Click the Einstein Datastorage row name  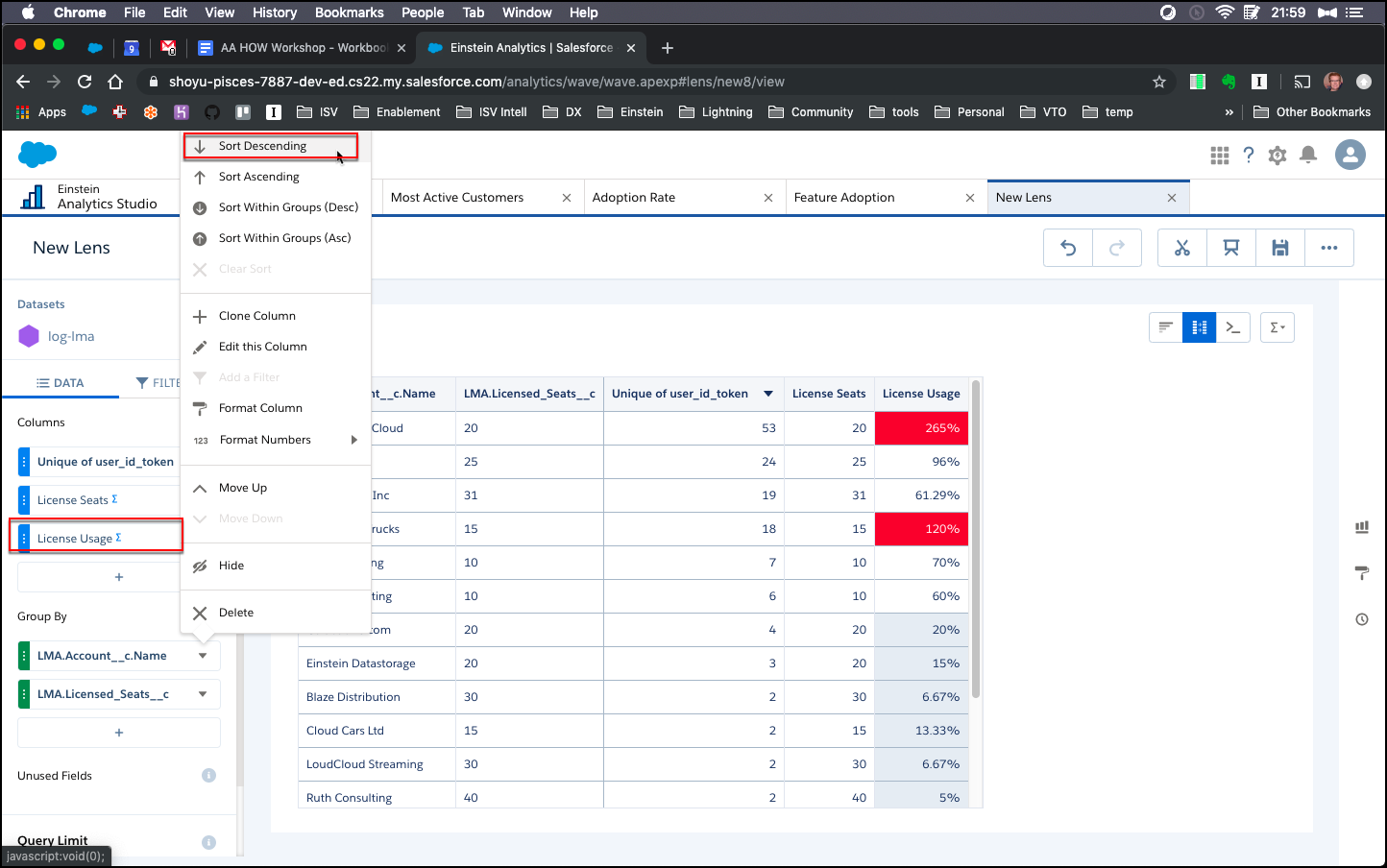361,663
